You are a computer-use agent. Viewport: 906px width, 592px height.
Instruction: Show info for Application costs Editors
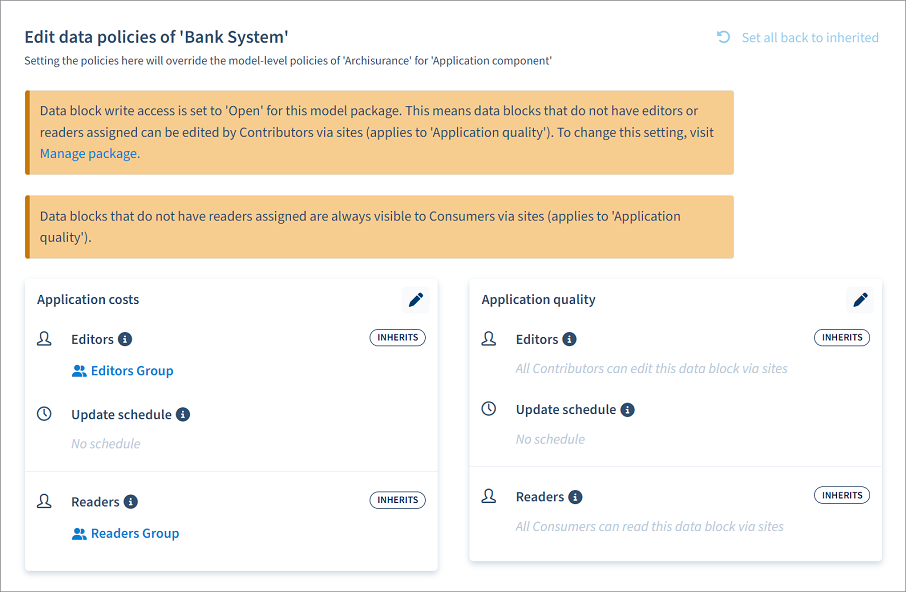point(125,339)
